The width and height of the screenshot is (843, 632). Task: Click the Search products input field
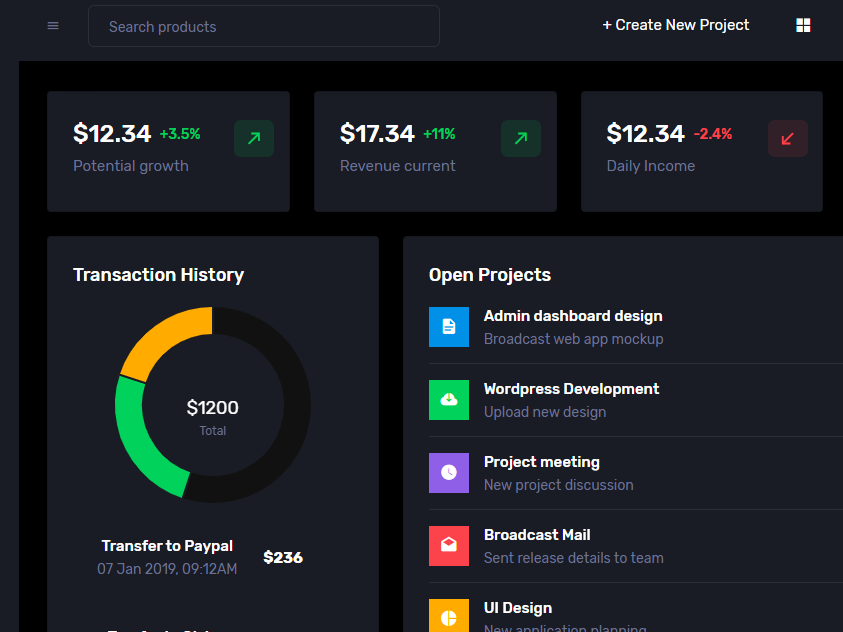tap(263, 26)
